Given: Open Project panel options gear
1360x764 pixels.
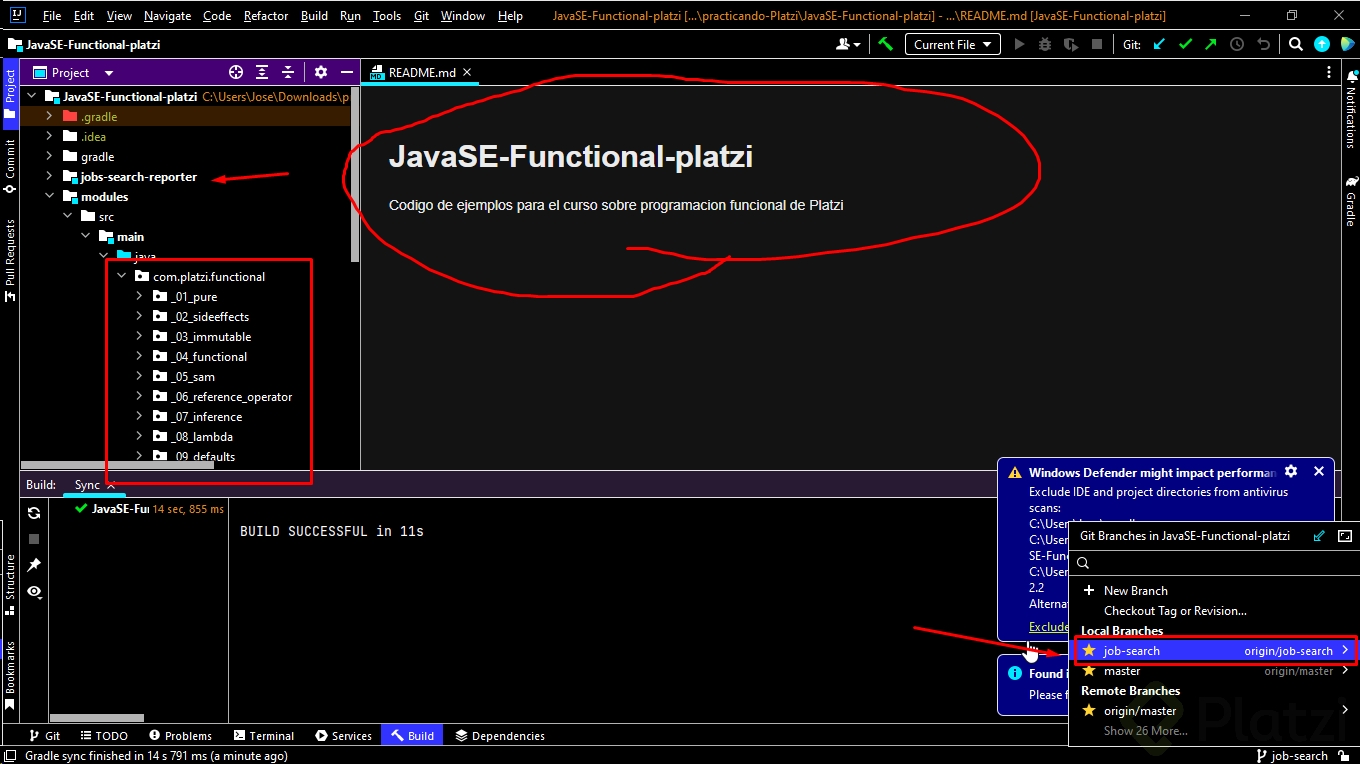Looking at the screenshot, I should pyautogui.click(x=321, y=72).
